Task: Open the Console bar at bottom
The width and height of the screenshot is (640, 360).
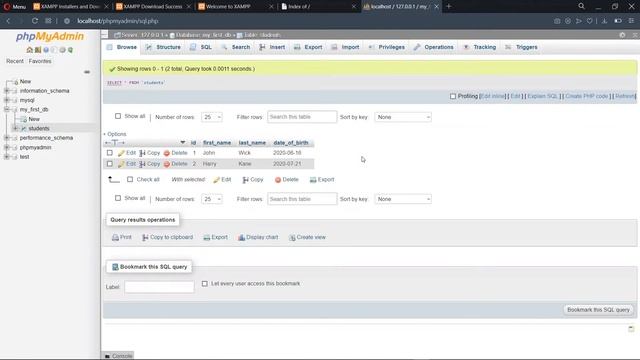Action: pyautogui.click(x=118, y=356)
